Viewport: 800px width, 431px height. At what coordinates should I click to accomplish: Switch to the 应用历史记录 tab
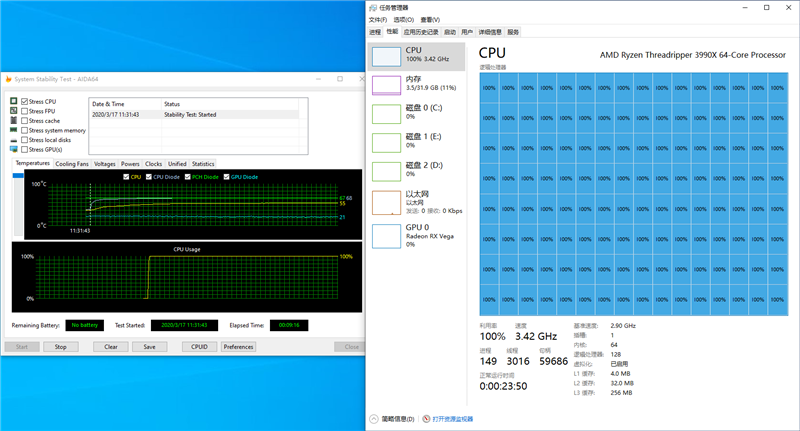[421, 32]
